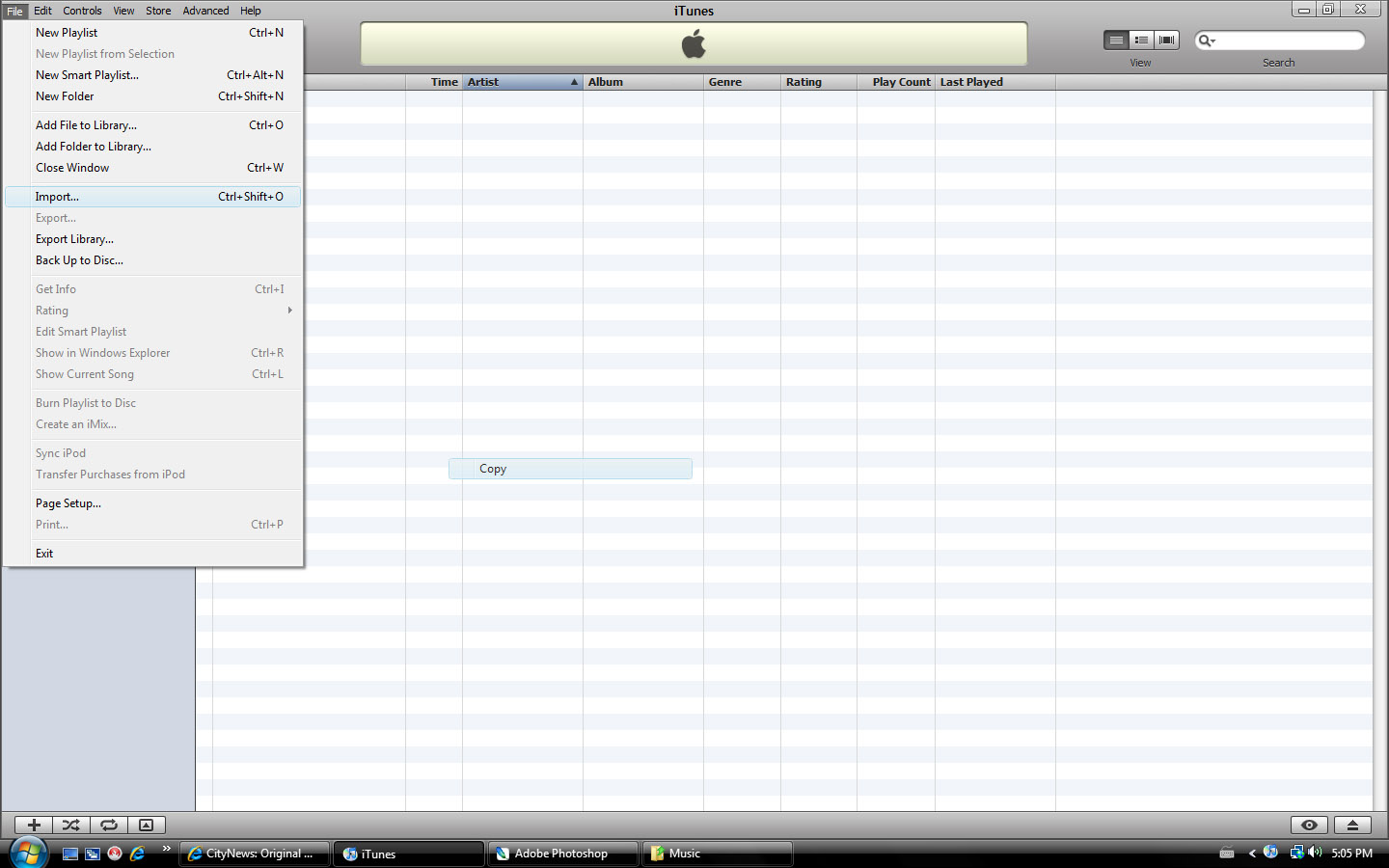Switch to list view
1389x868 pixels.
tap(1116, 40)
